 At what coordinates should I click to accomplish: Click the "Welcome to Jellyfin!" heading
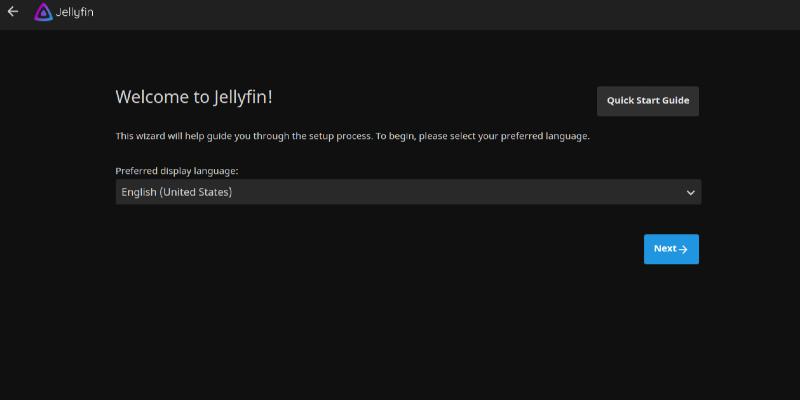194,97
